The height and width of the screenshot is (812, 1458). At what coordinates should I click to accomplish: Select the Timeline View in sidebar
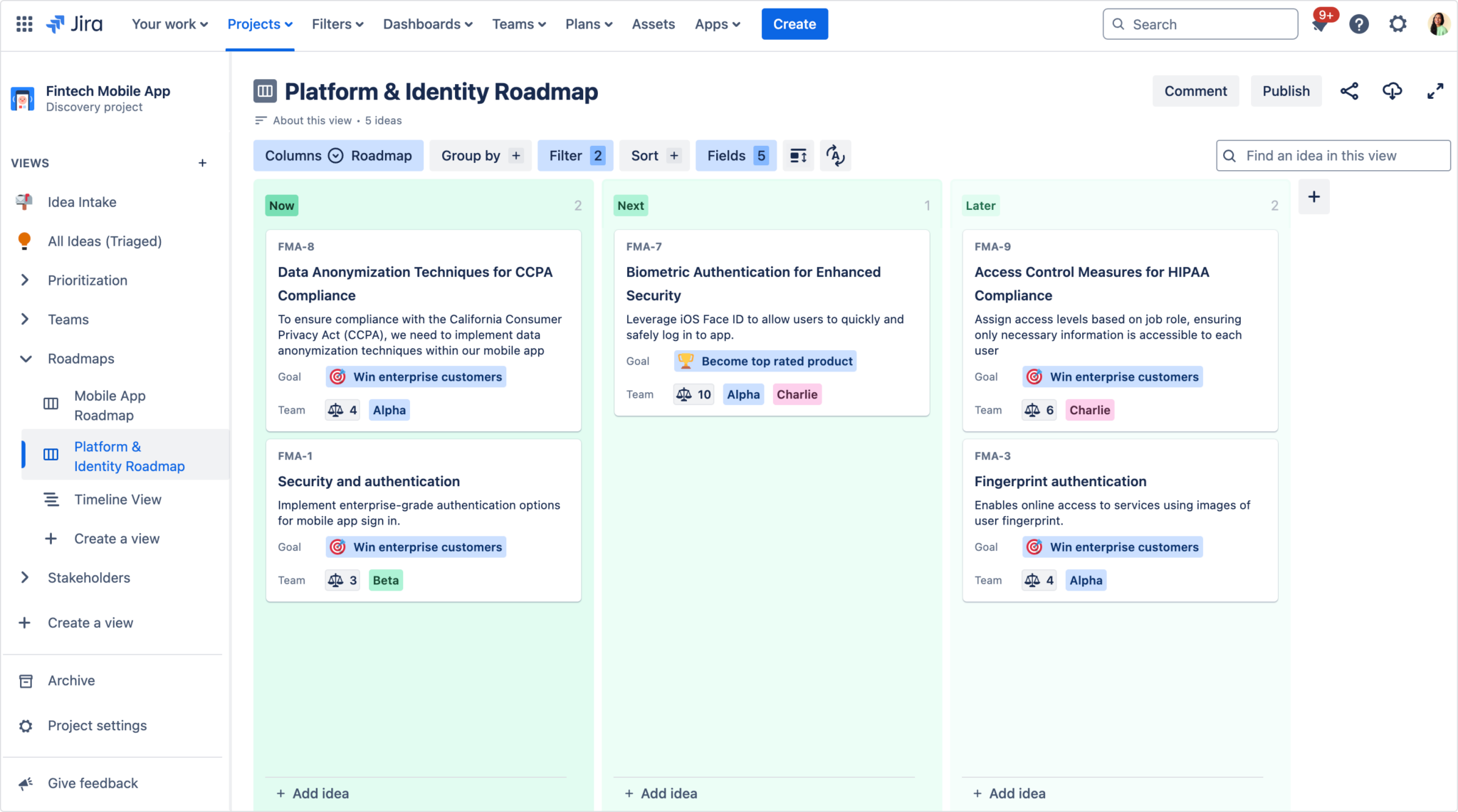[117, 500]
